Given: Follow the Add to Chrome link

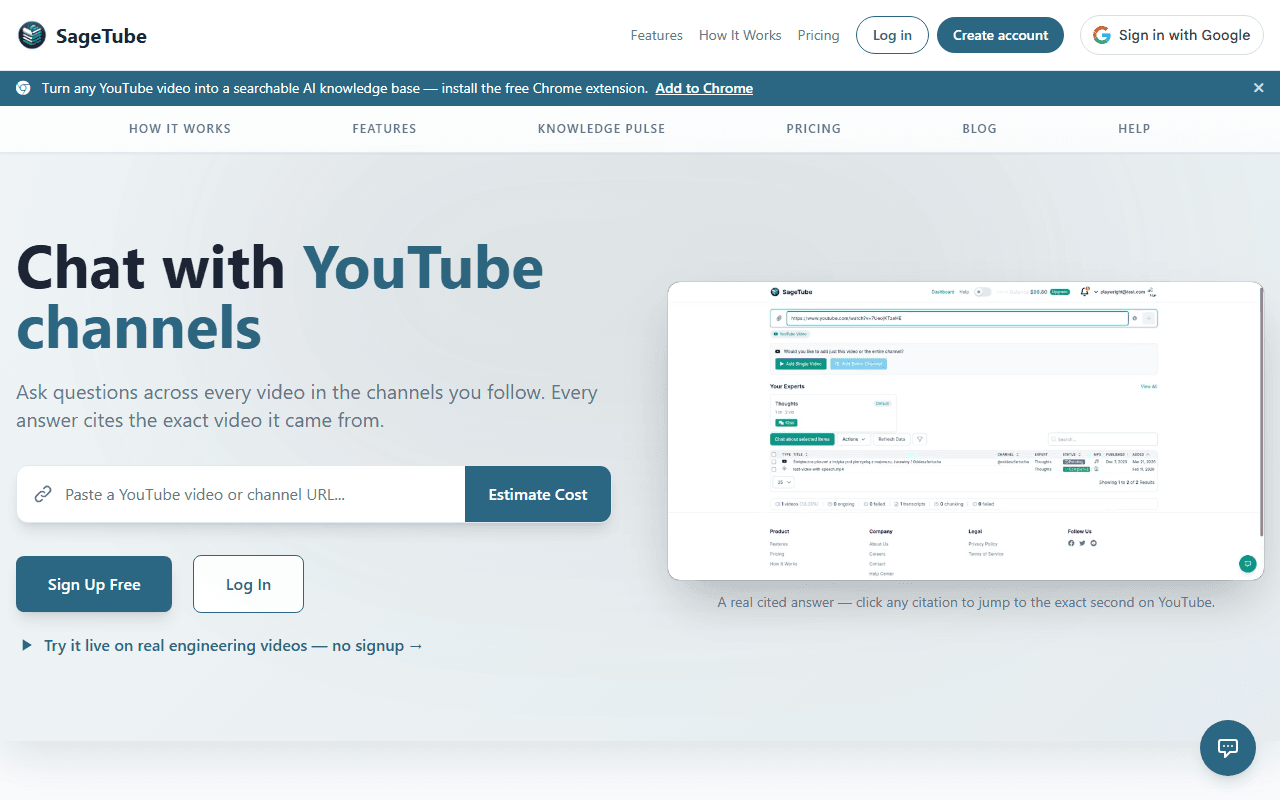Looking at the screenshot, I should coord(704,88).
